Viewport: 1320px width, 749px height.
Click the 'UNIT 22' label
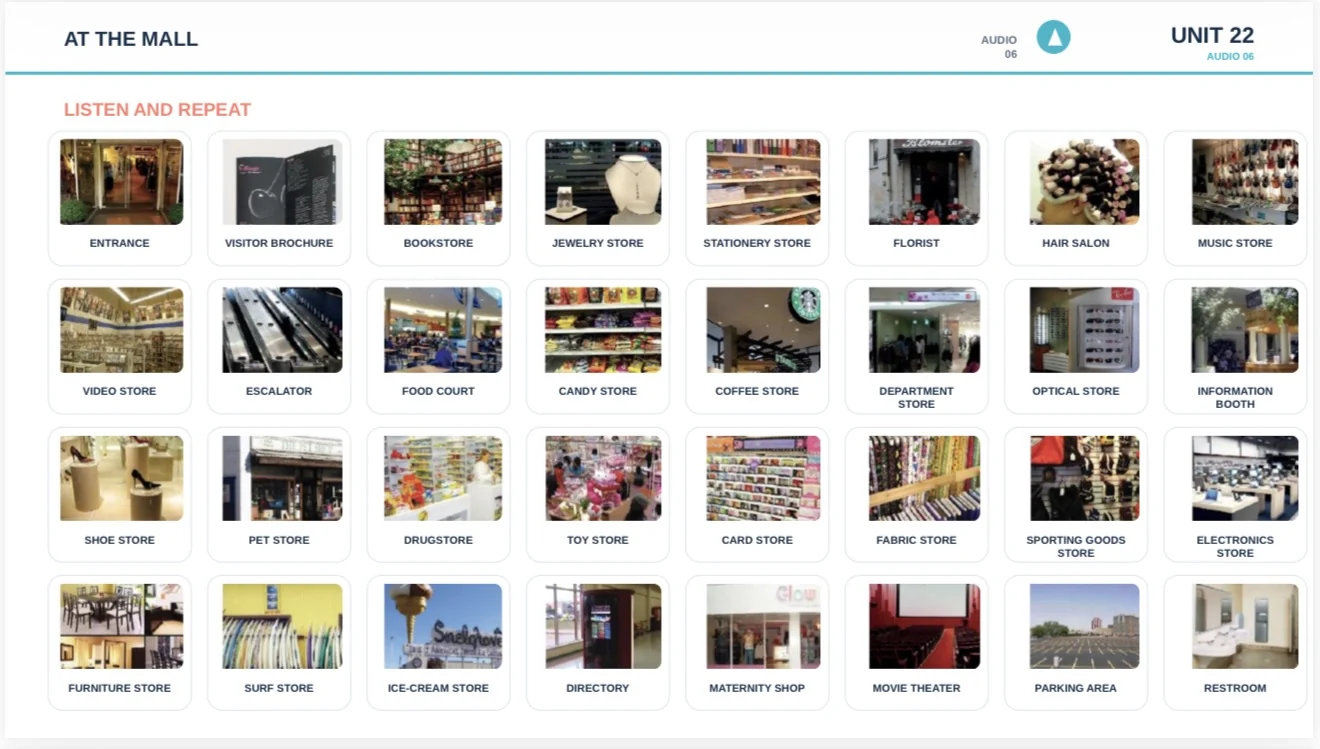[1212, 35]
